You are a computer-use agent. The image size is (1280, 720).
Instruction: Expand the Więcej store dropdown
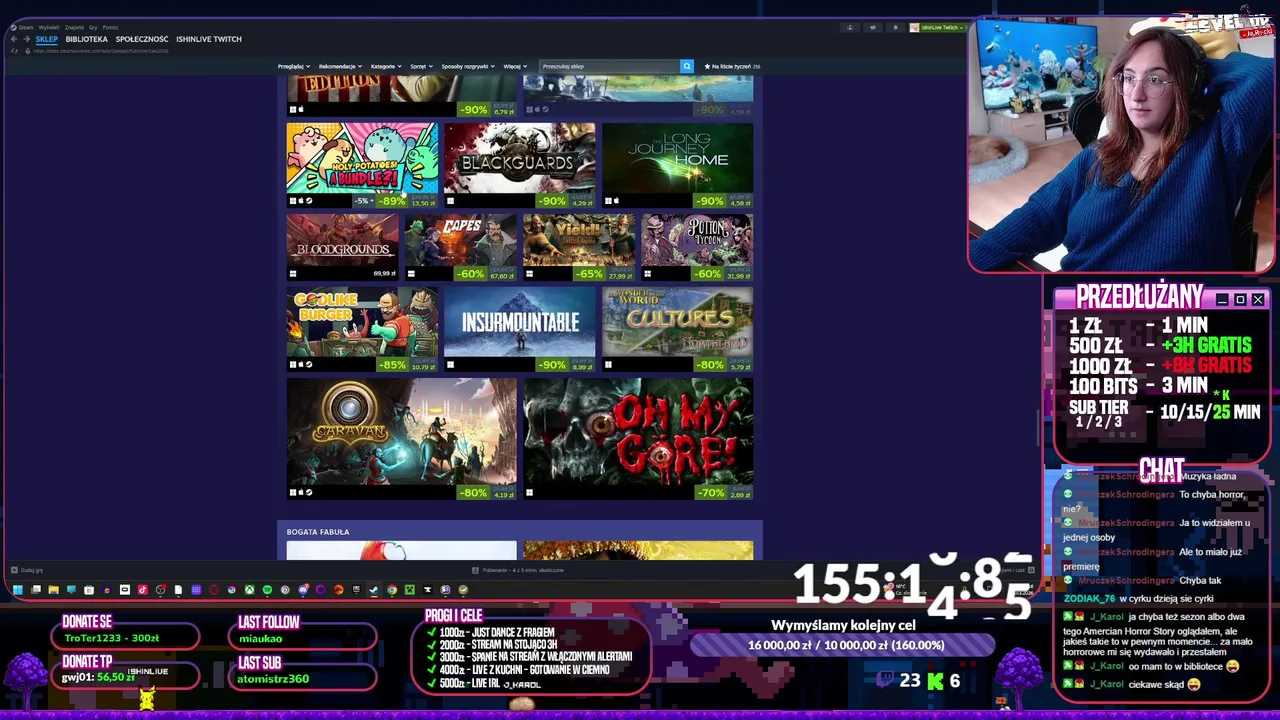click(515, 66)
